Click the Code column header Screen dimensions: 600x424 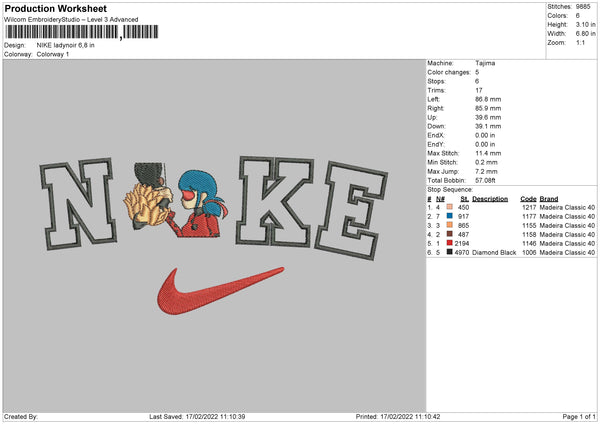(528, 199)
